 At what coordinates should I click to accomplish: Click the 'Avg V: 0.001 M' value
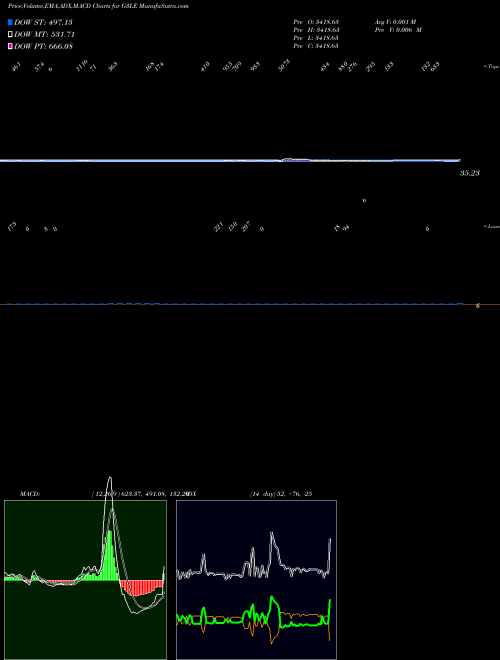click(395, 22)
